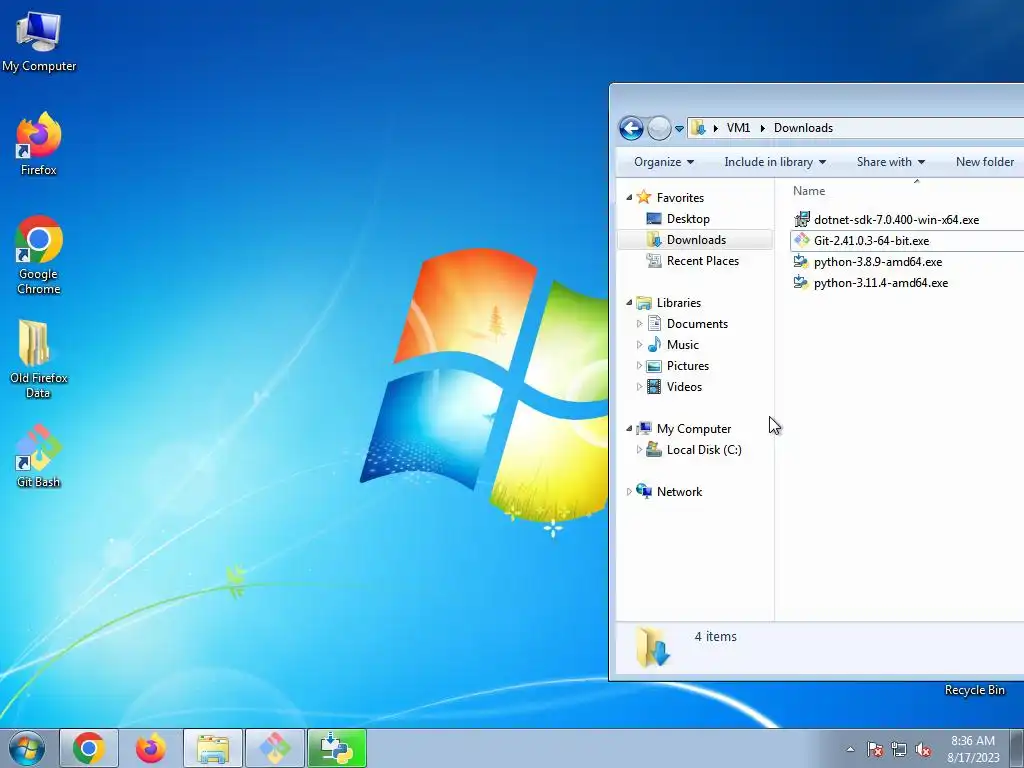Image resolution: width=1024 pixels, height=768 pixels.
Task: Open the Windows Start menu
Action: coord(27,748)
